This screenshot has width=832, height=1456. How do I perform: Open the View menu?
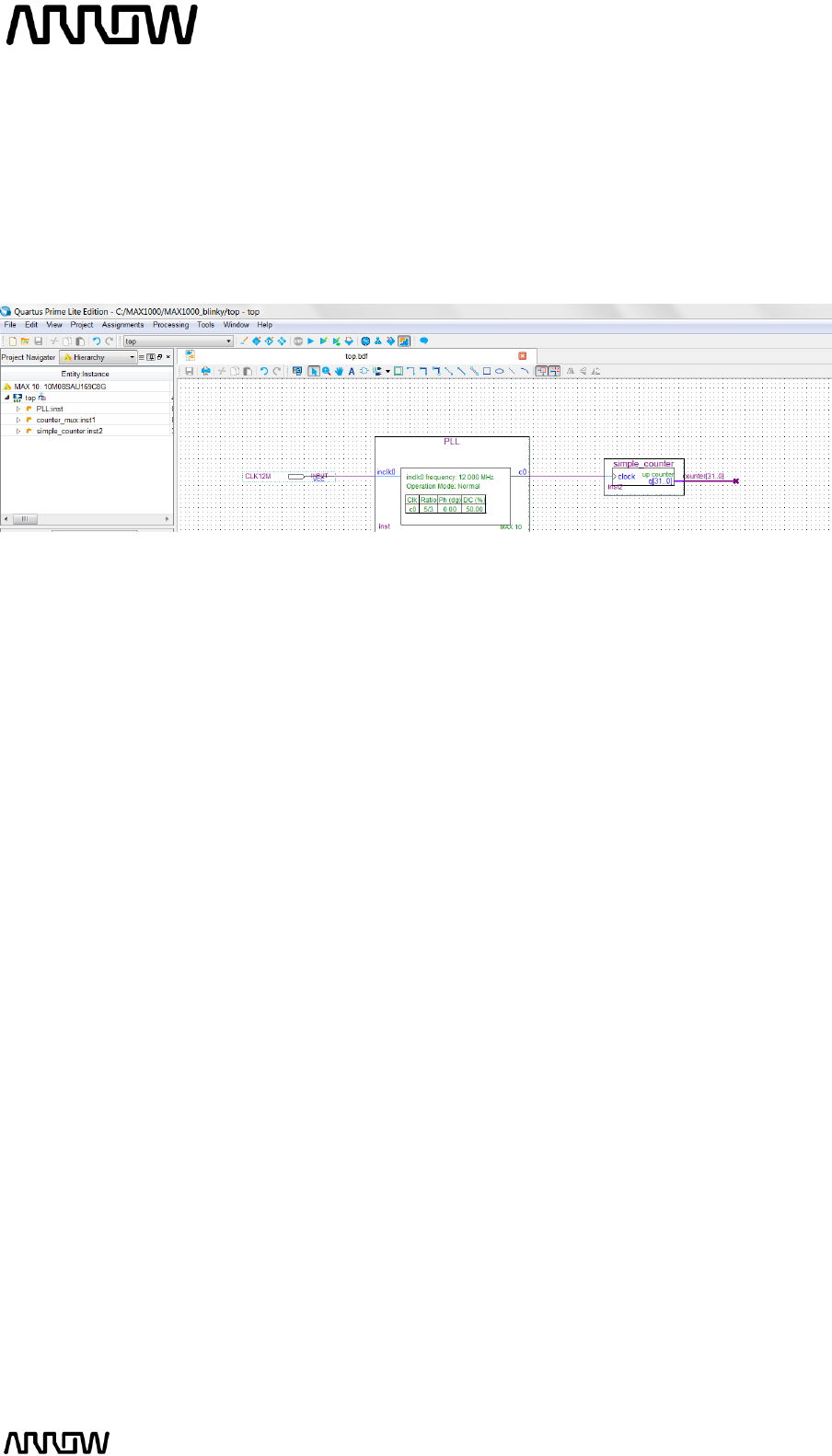(x=54, y=325)
